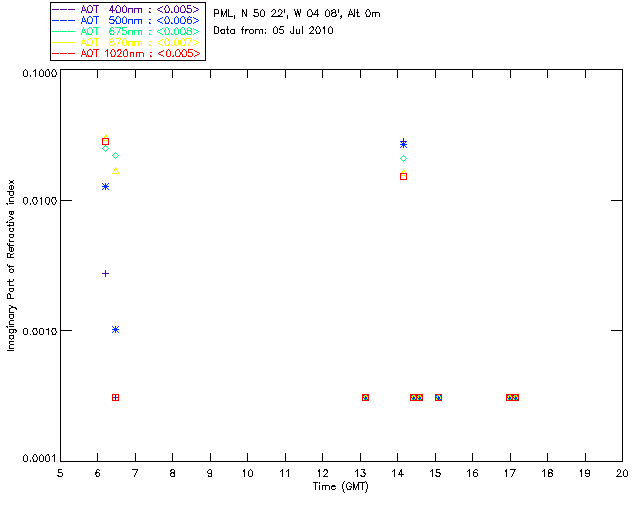Click the x-axis tick label 15
Image resolution: width=640 pixels, height=512 pixels.
coord(435,473)
